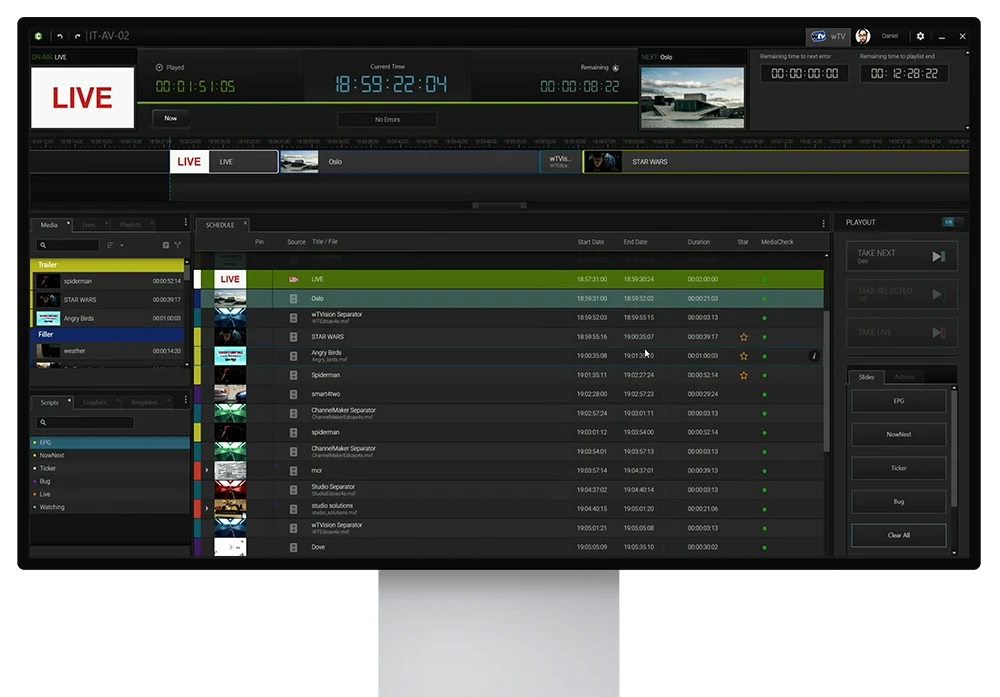Click the magnifier in Scripts search box
The height and width of the screenshot is (697, 1000).
(43, 422)
